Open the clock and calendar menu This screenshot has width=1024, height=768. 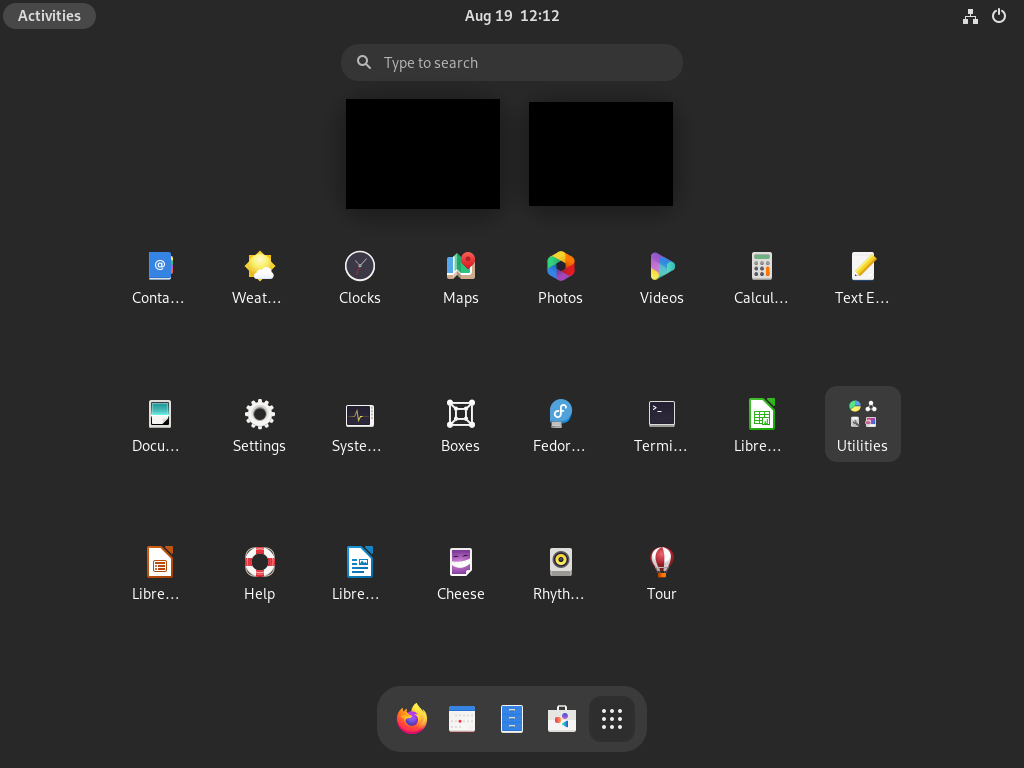pyautogui.click(x=512, y=16)
